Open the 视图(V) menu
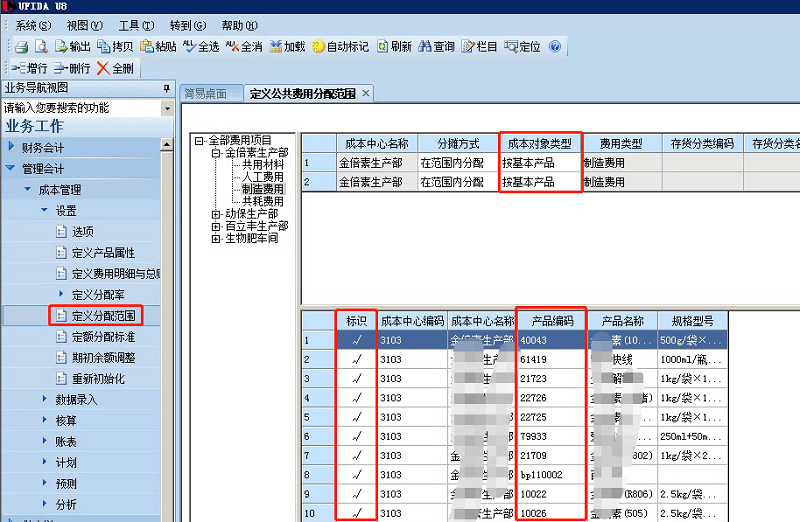The width and height of the screenshot is (800, 522). 85,26
